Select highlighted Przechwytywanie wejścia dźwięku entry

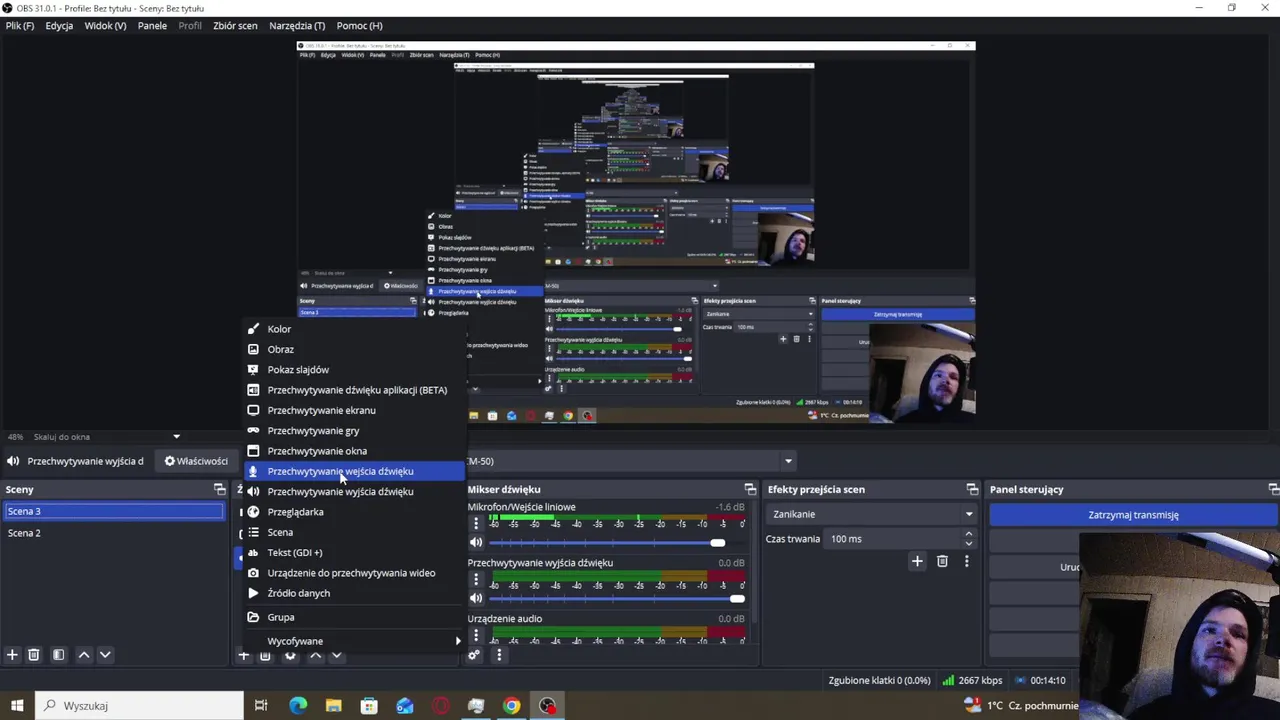pyautogui.click(x=356, y=471)
